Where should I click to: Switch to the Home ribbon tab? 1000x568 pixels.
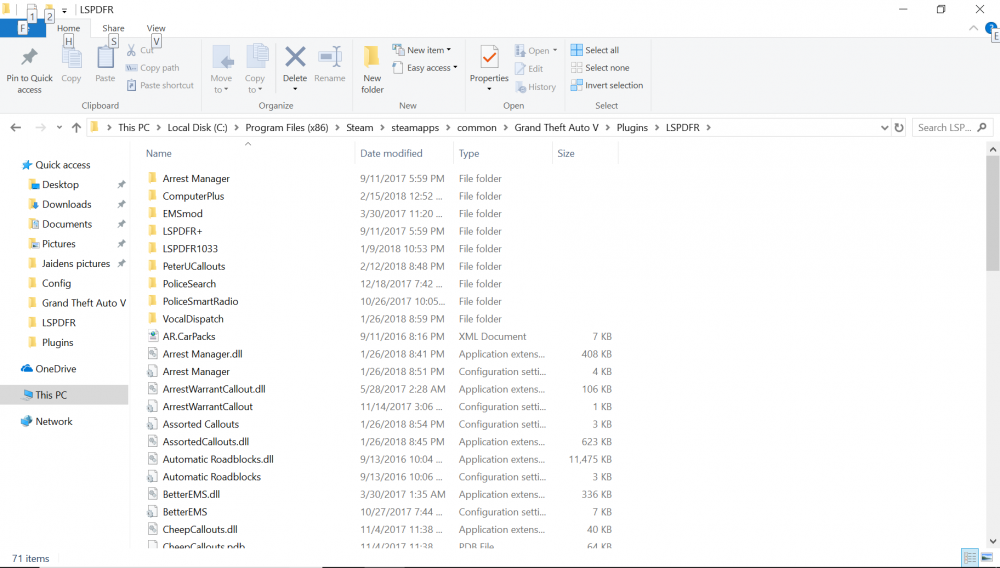(68, 28)
